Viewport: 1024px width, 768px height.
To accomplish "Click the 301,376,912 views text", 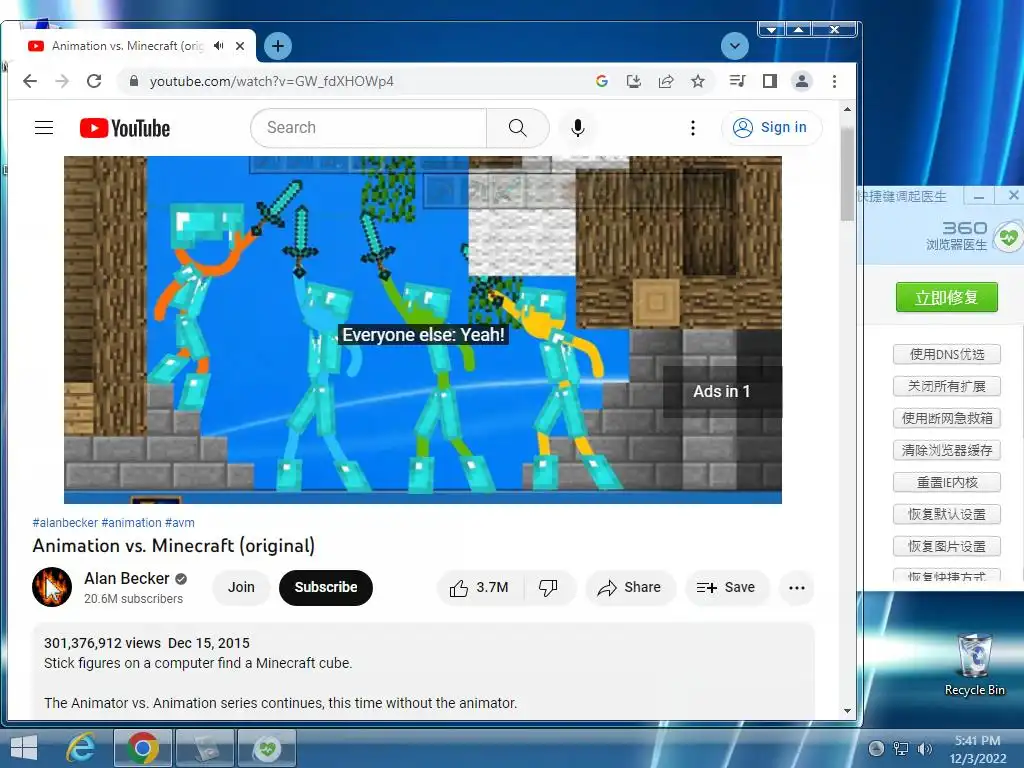I will pyautogui.click(x=102, y=643).
